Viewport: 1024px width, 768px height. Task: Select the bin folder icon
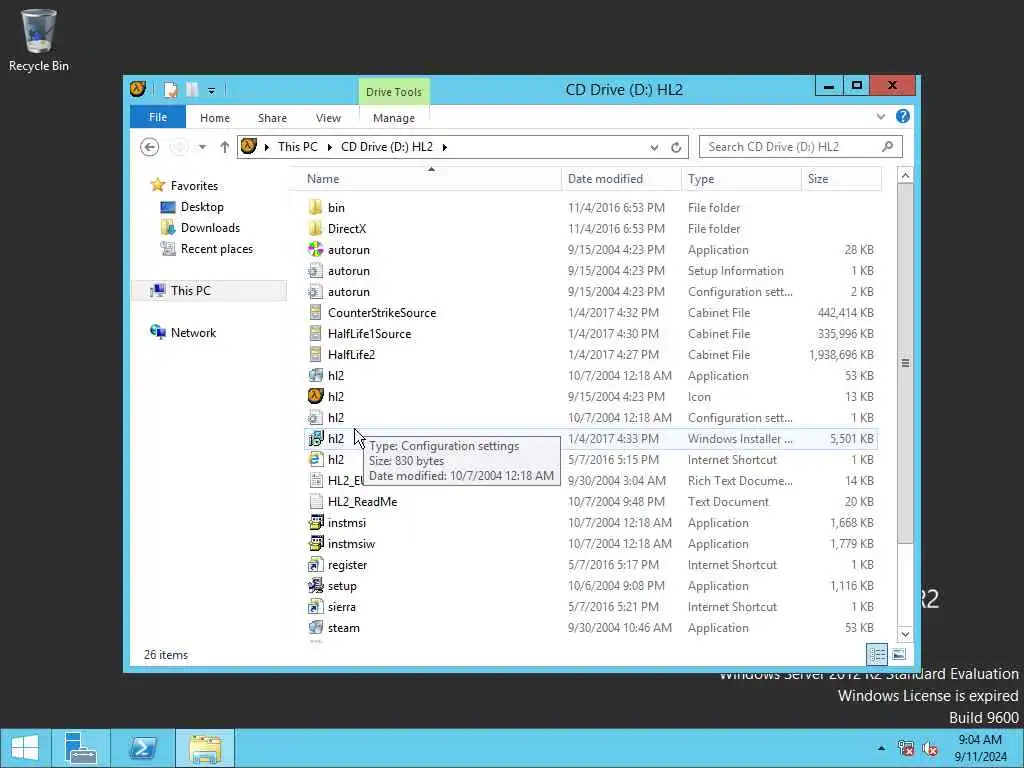pyautogui.click(x=315, y=208)
